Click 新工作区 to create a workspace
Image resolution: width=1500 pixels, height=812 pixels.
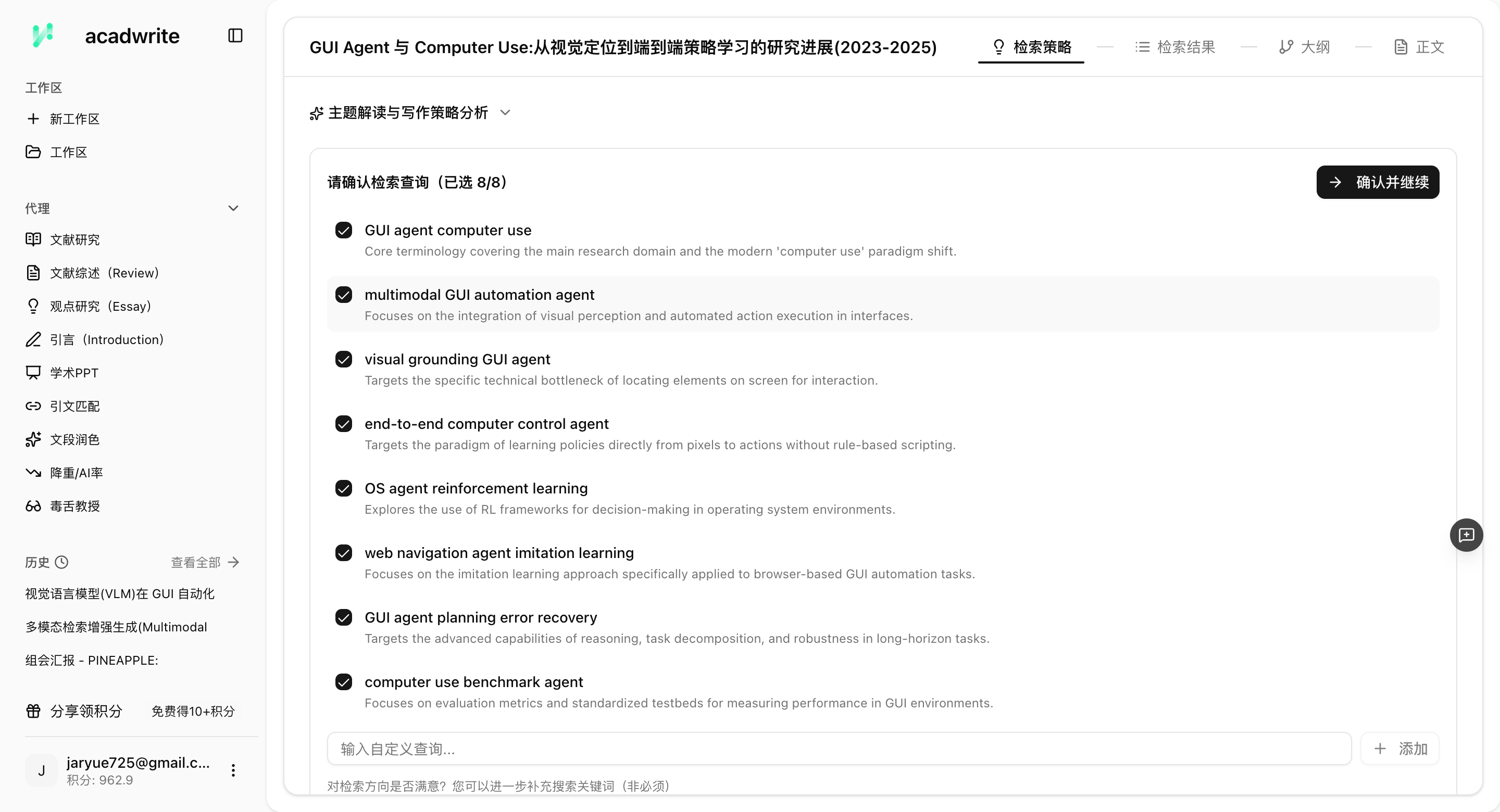[x=74, y=119]
